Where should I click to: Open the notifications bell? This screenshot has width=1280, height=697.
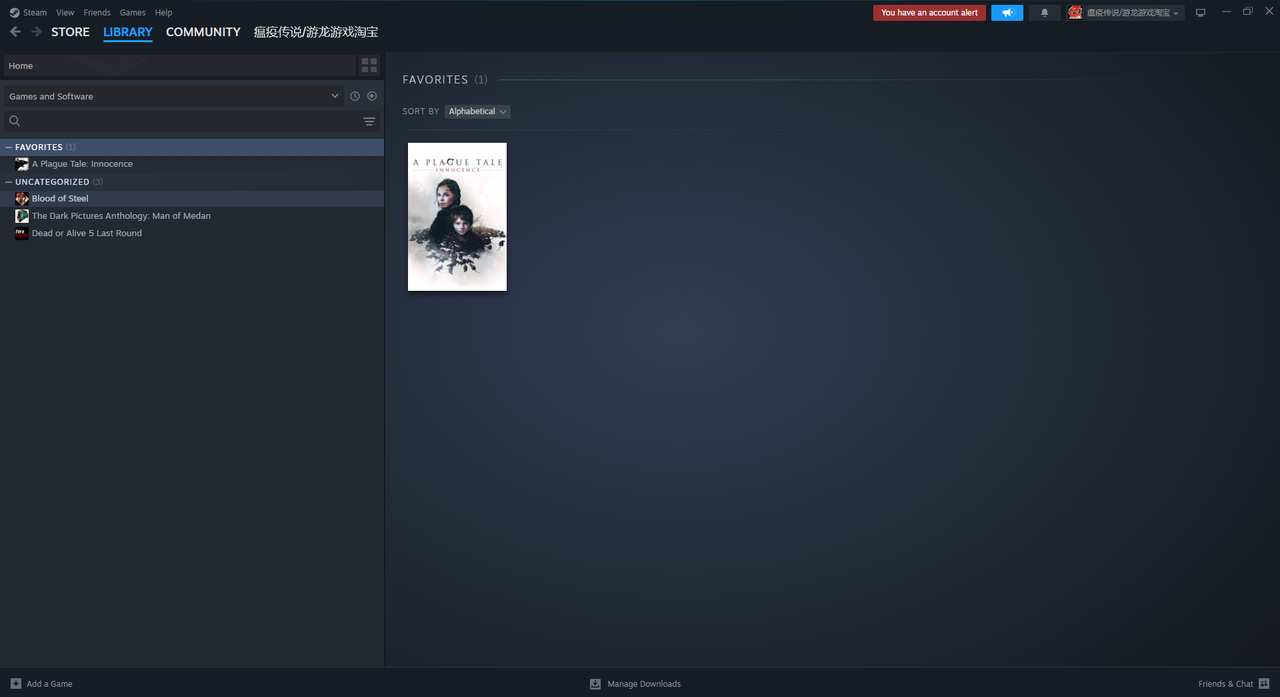click(1045, 13)
